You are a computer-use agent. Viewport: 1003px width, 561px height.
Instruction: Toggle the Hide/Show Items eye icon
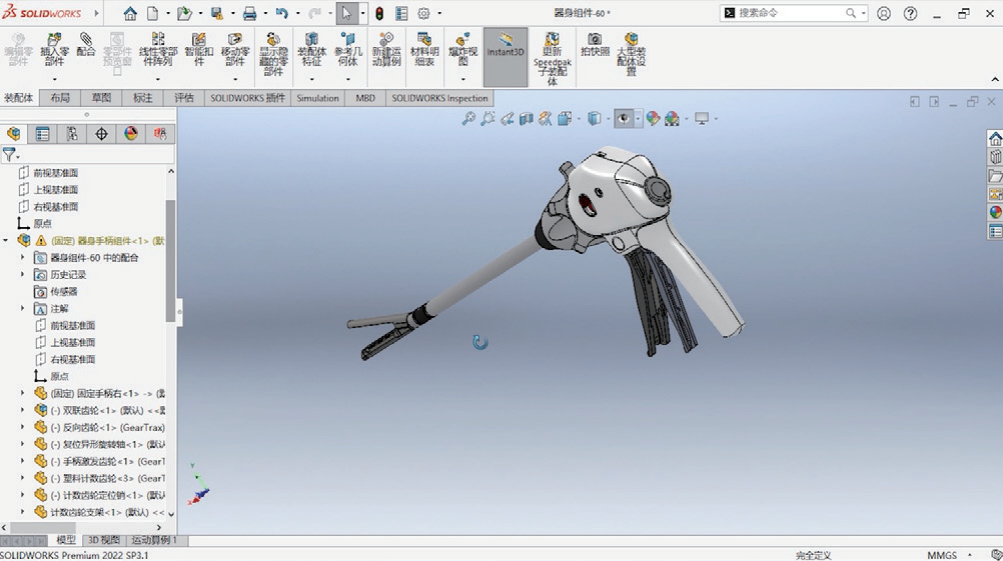(x=624, y=118)
